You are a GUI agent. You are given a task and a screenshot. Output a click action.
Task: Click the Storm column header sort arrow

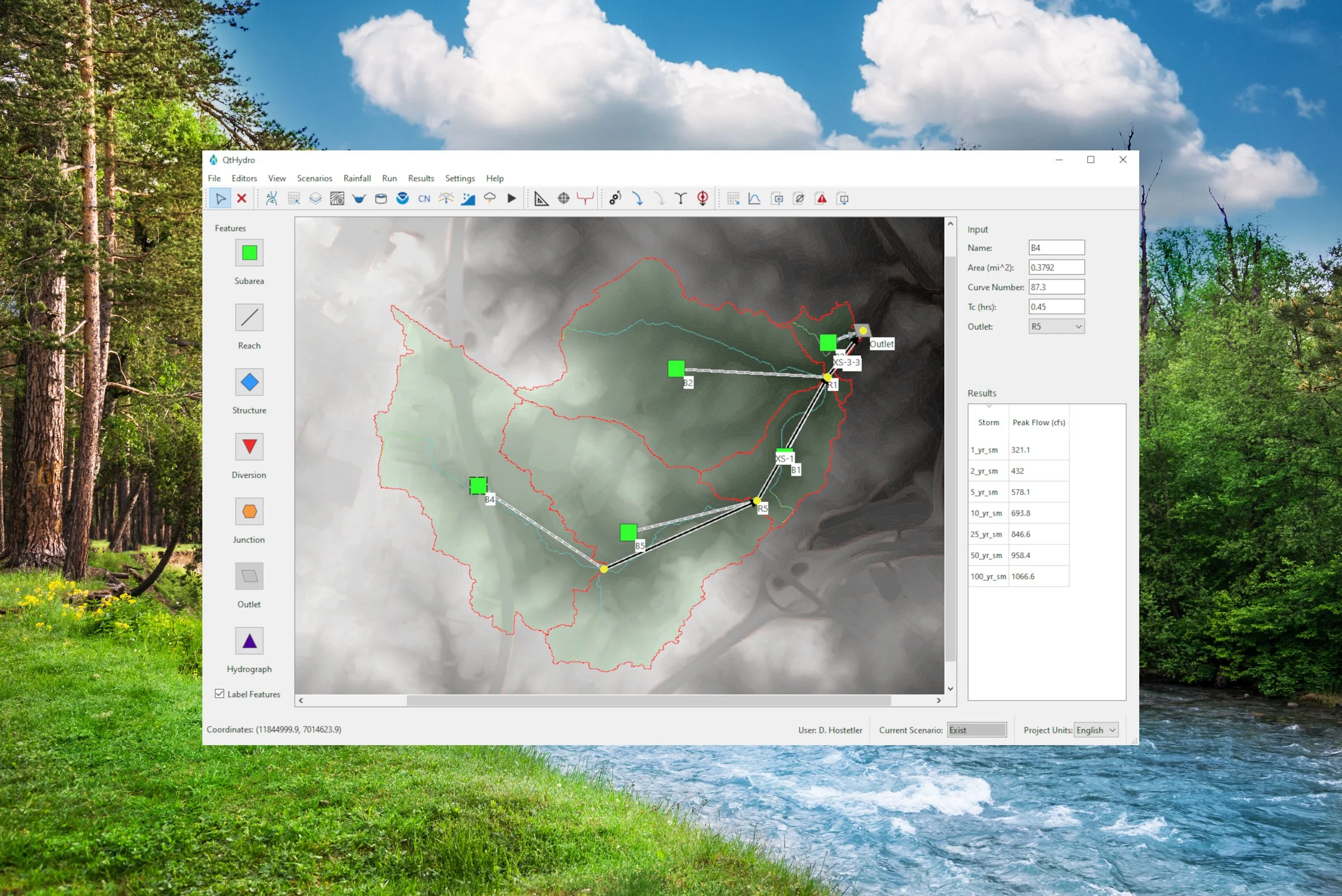pos(988,407)
